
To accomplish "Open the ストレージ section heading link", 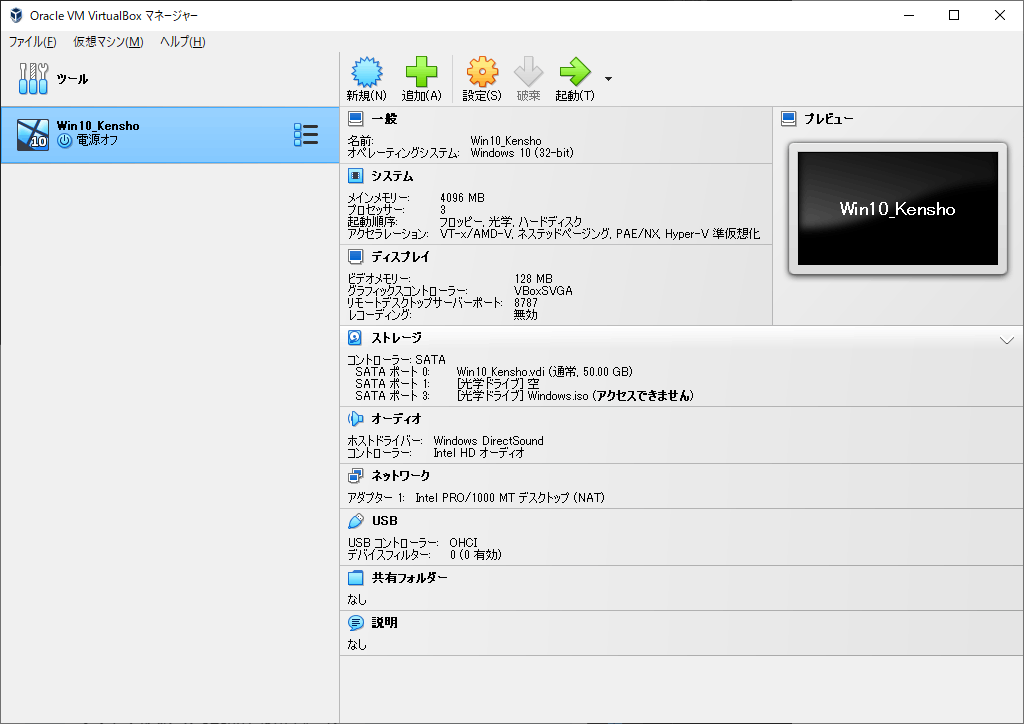I will [396, 338].
